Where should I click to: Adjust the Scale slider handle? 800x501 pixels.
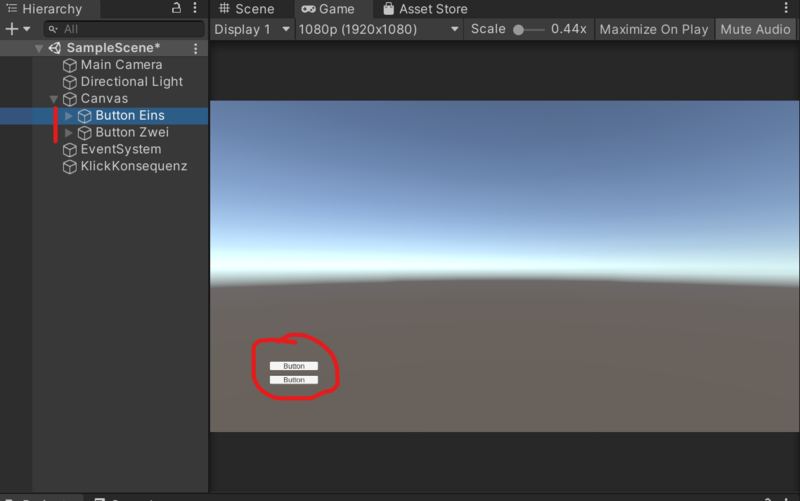coord(518,30)
